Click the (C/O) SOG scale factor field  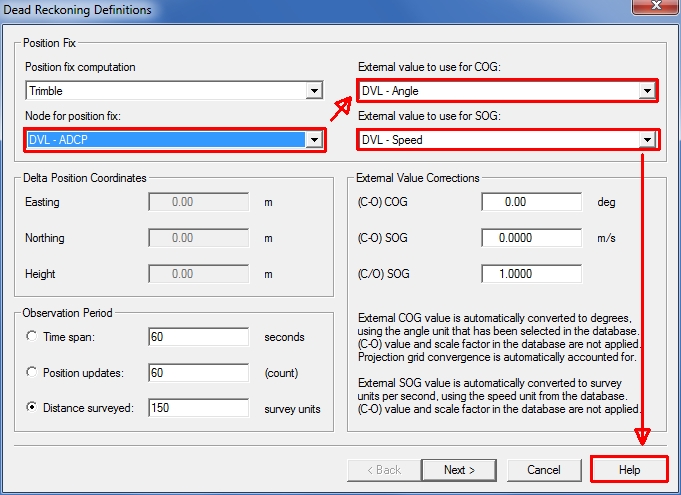532,274
